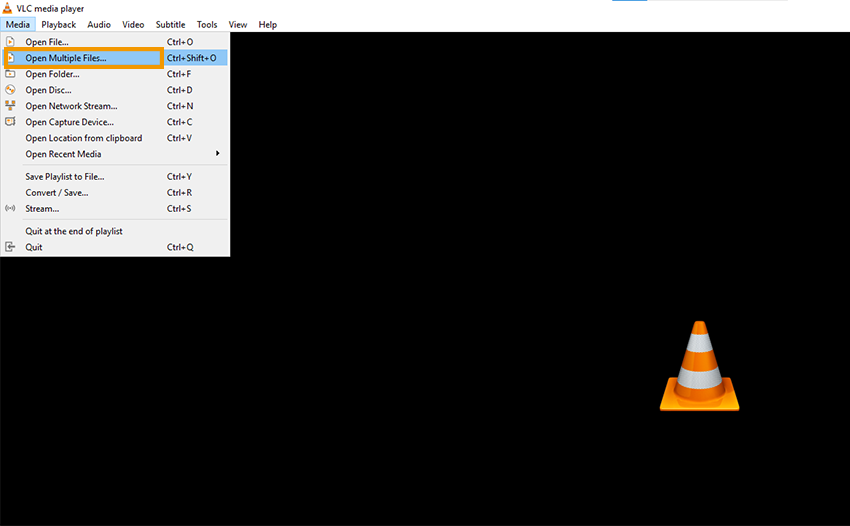This screenshot has width=850, height=526.
Task: Choose Open Location from clipboard
Action: coord(115,138)
